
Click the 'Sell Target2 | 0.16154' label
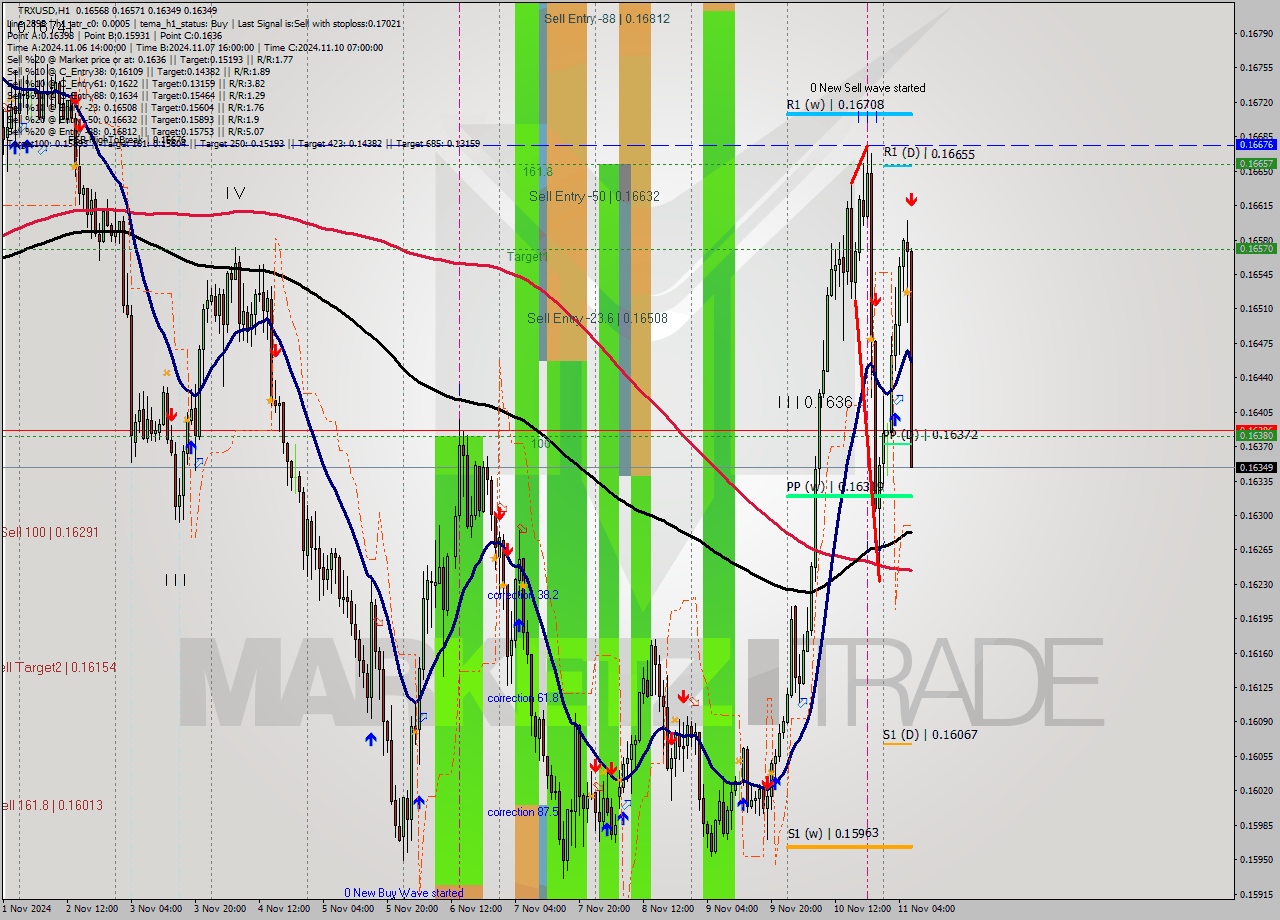tap(59, 667)
